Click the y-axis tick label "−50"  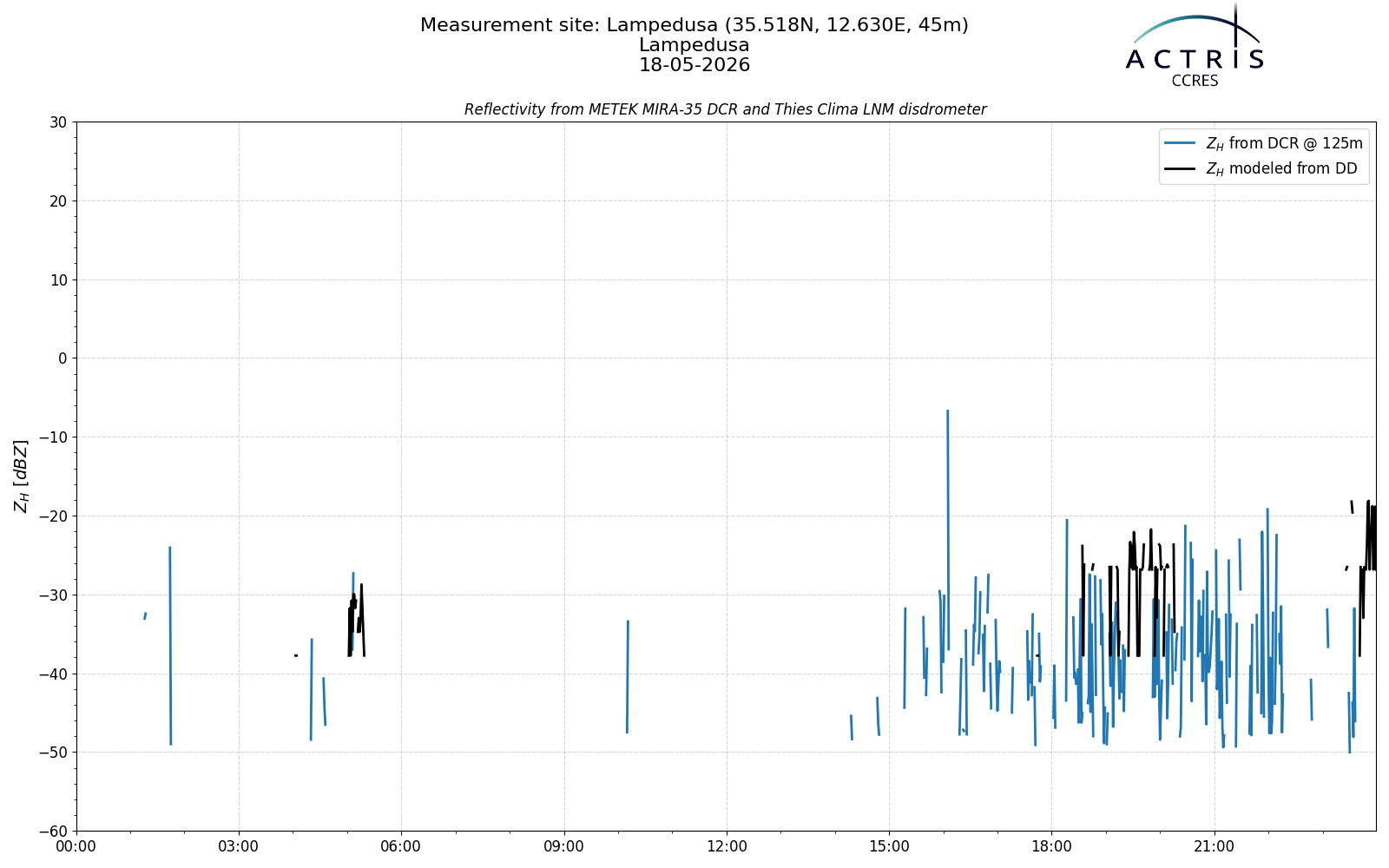coord(52,753)
